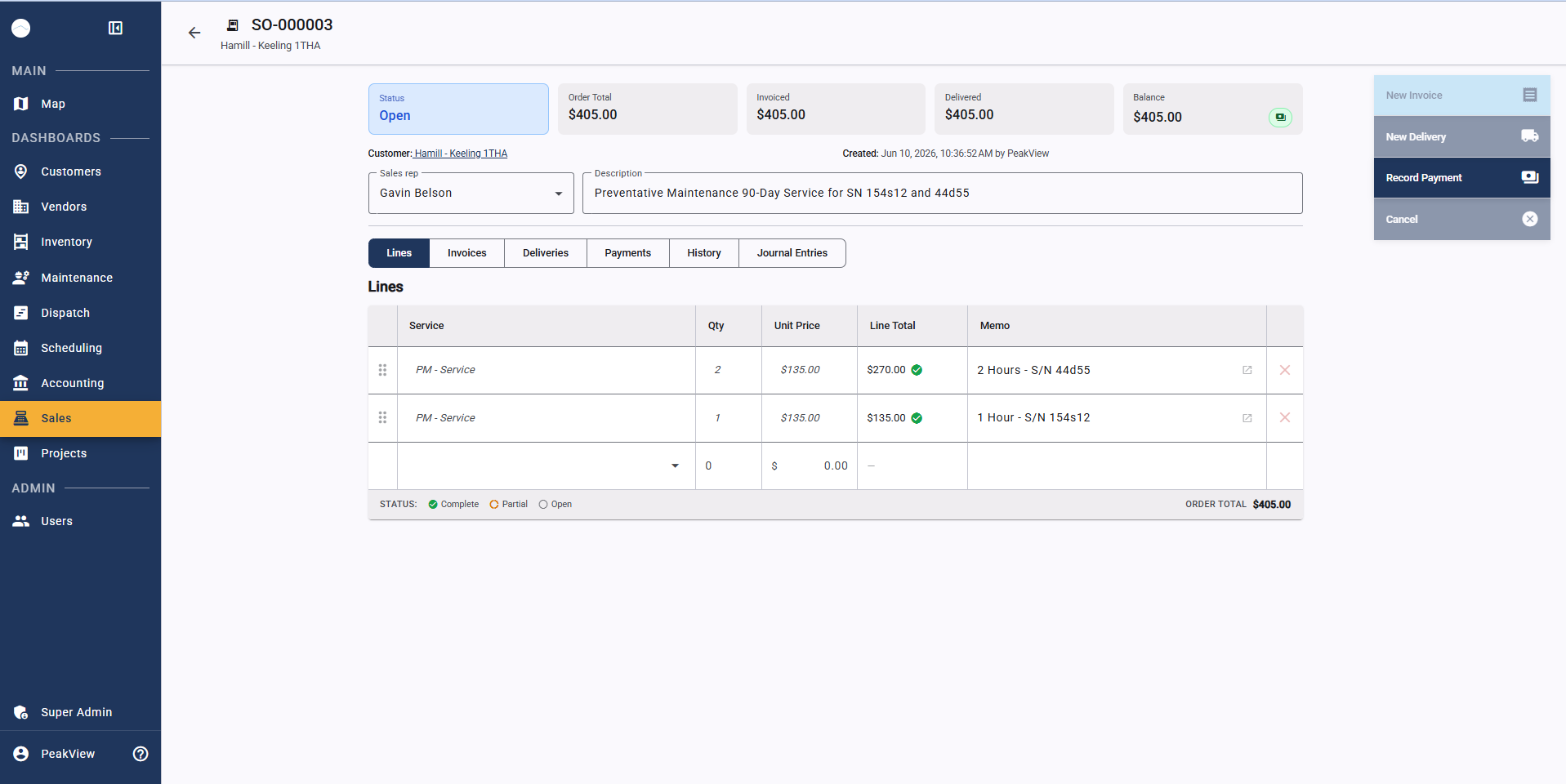
Task: Create a New Delivery
Action: tap(1462, 136)
